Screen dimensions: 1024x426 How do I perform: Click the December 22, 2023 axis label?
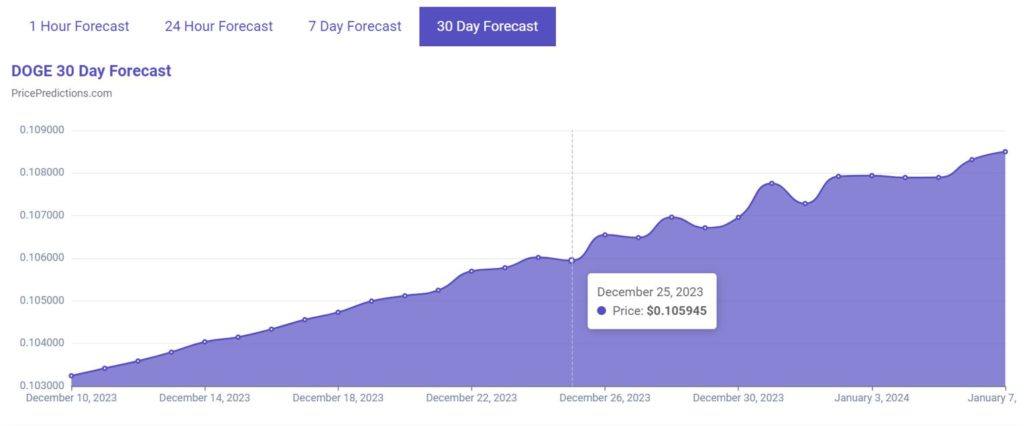[472, 398]
